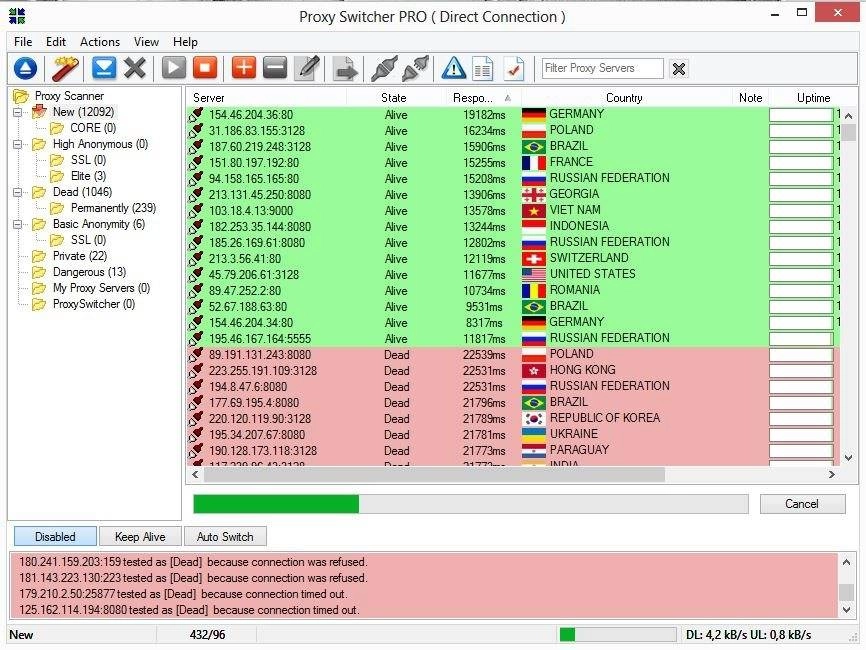This screenshot has width=866, height=650.
Task: Click the Note column header
Action: [x=750, y=98]
